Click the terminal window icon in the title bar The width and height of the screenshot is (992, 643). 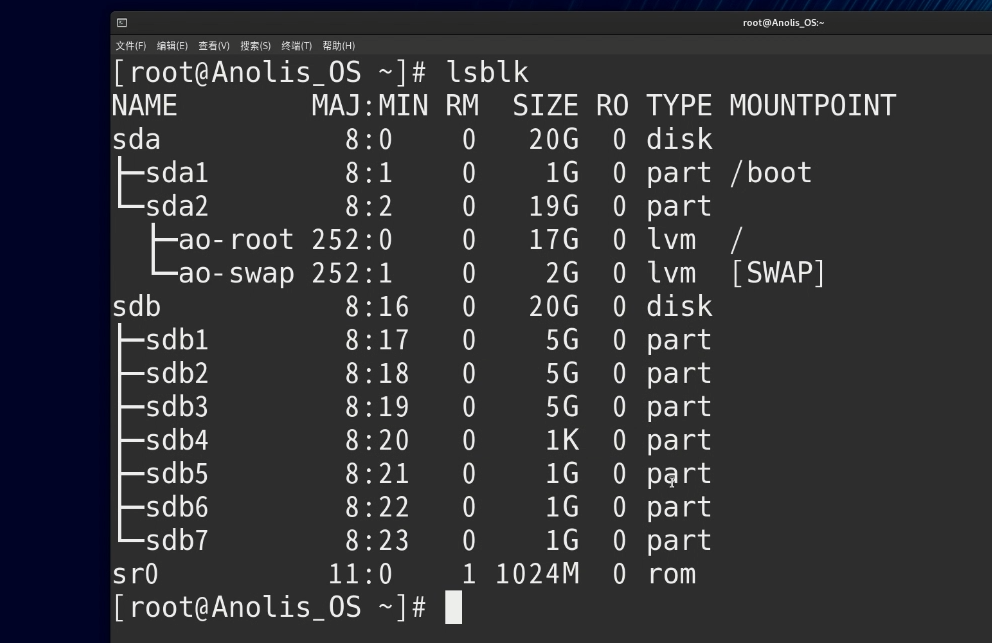click(124, 21)
